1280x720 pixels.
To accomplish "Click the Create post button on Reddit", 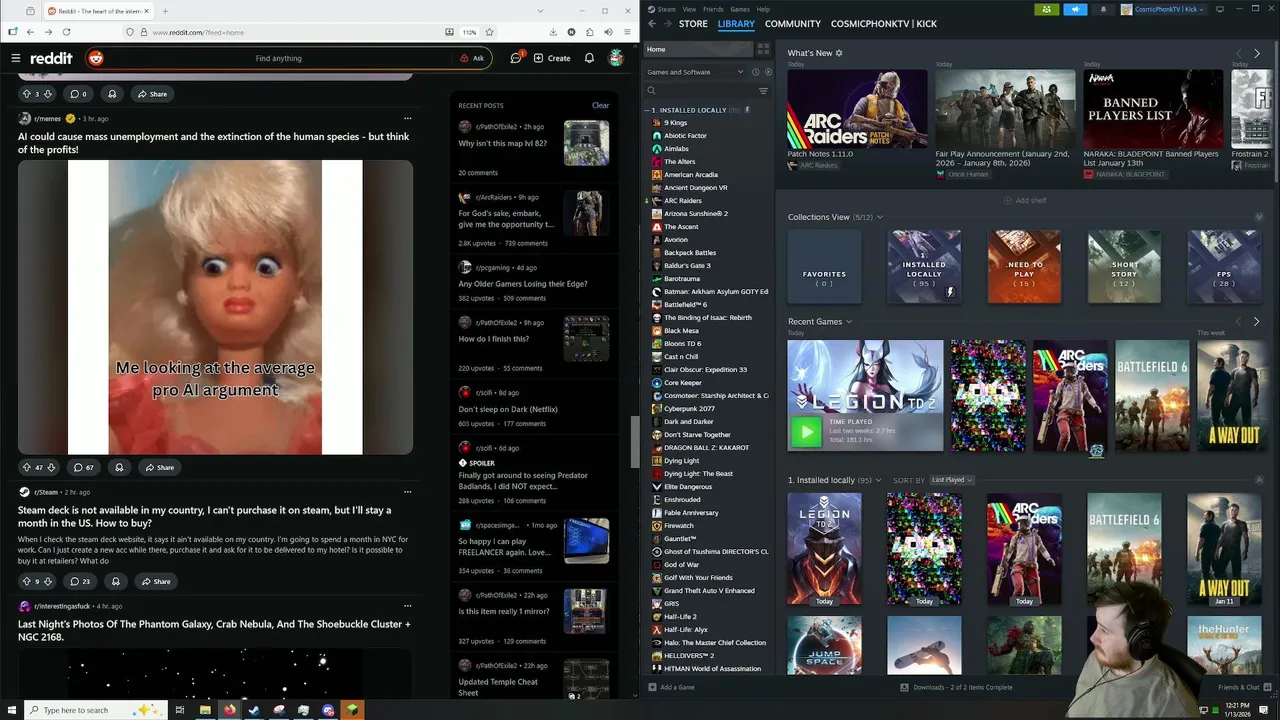I will [552, 58].
